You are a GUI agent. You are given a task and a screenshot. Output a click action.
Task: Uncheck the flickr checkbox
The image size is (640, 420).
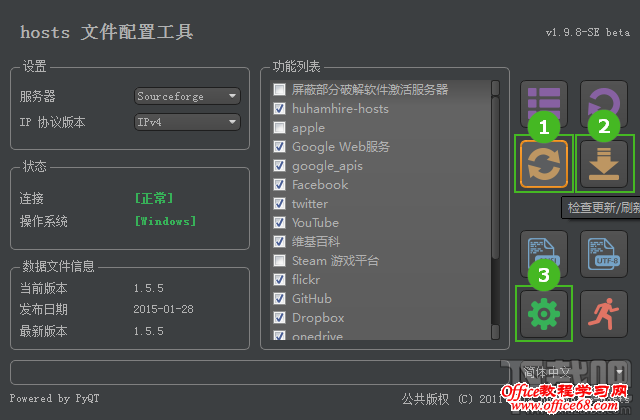pos(280,280)
